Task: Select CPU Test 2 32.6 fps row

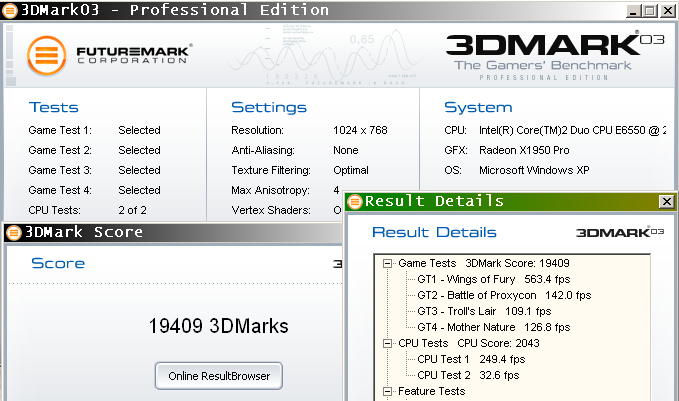Action: click(x=468, y=375)
